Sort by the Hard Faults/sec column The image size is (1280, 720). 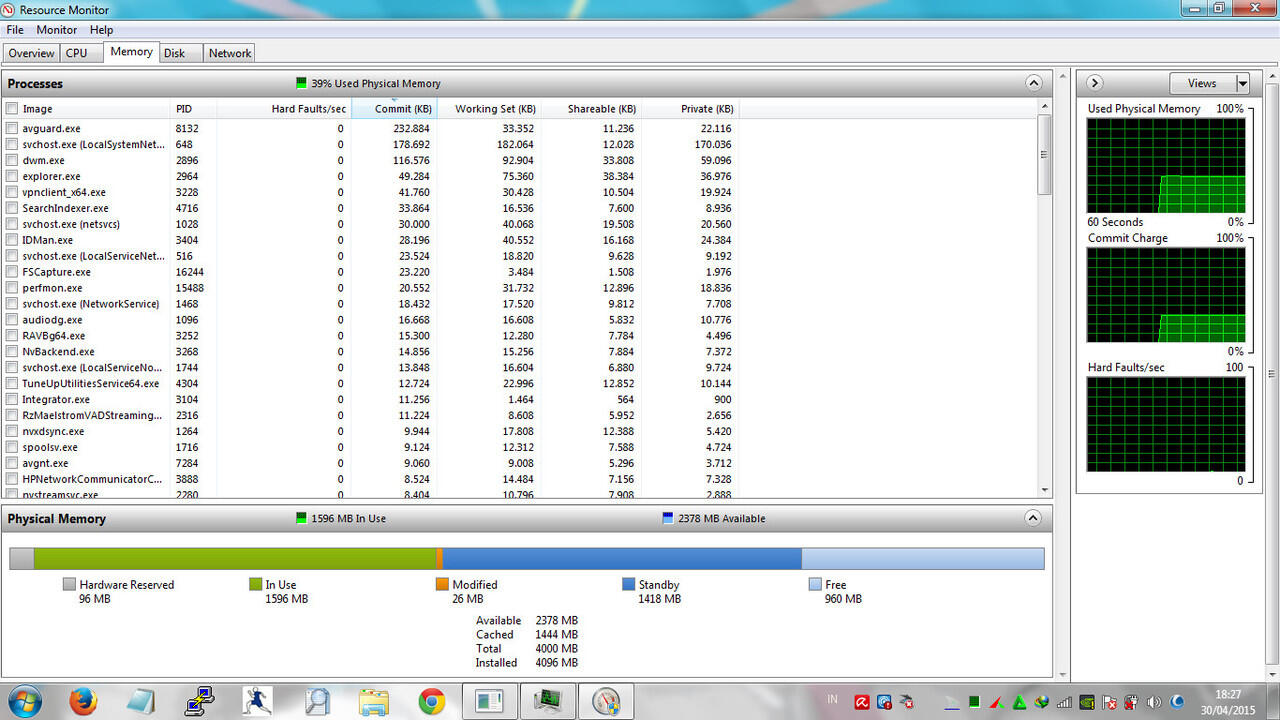pos(283,109)
